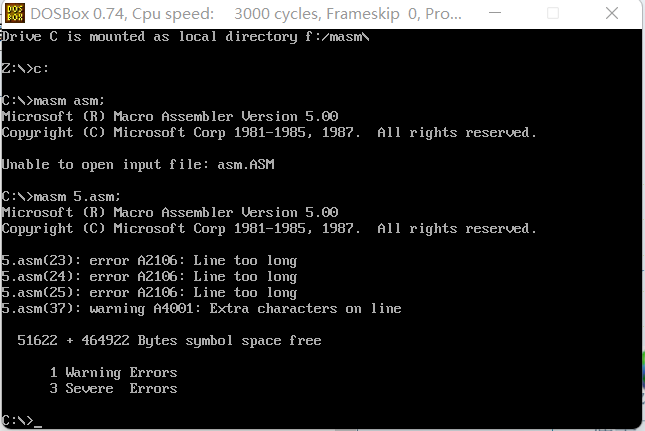Image resolution: width=645 pixels, height=431 pixels.
Task: Click the 5.asm(23) Line too long error
Action: (149, 261)
